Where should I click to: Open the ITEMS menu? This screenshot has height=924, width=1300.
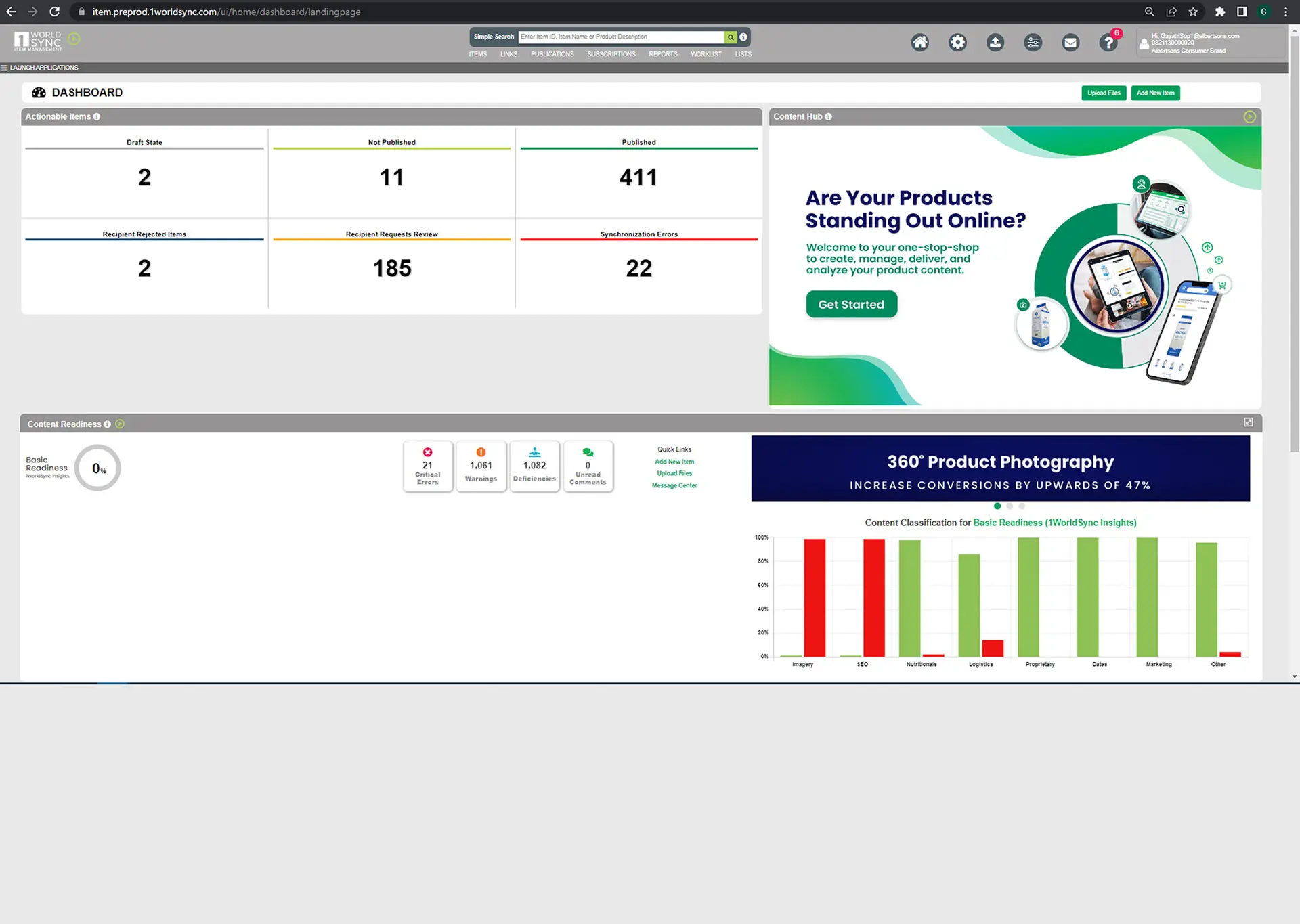(477, 54)
